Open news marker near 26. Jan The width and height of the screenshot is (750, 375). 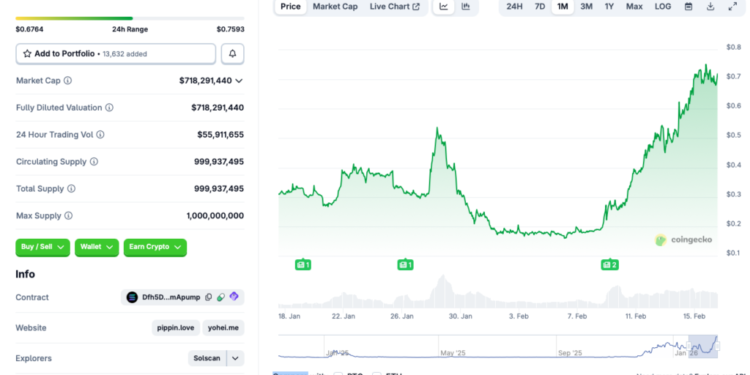coord(405,265)
